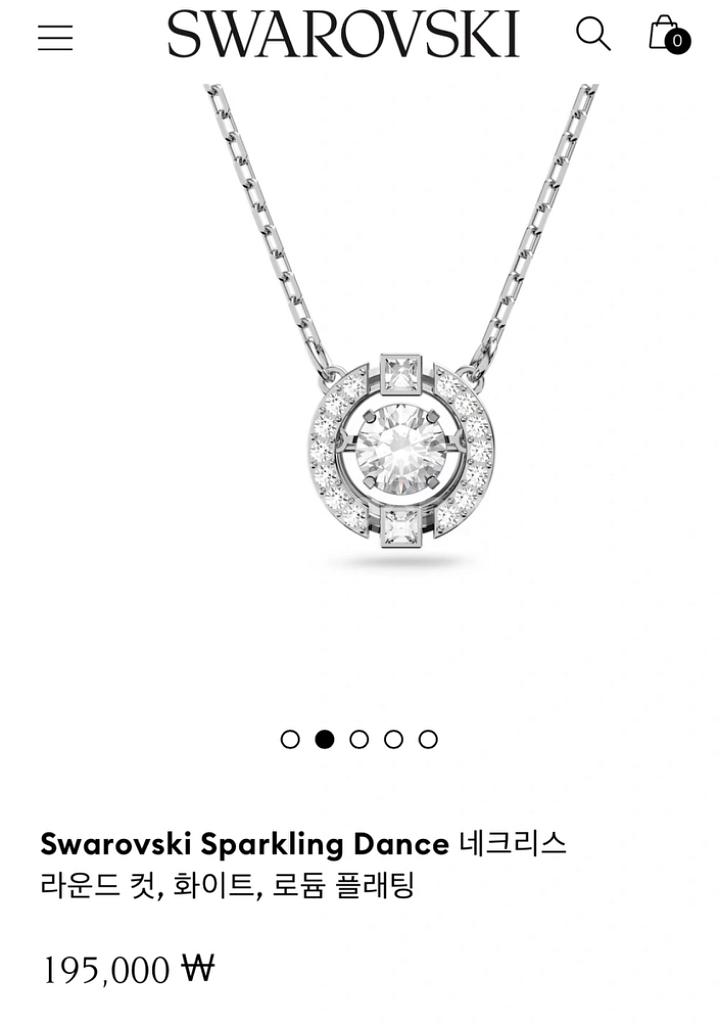Open the hamburger navigation menu

pyautogui.click(x=56, y=37)
